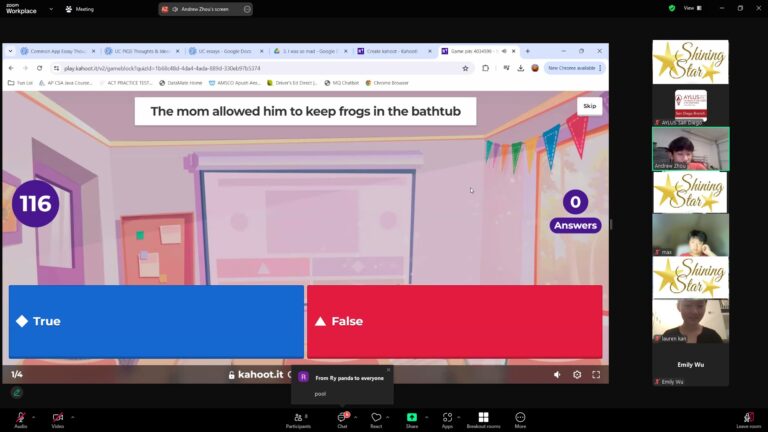Expand the arrow next to React
The width and height of the screenshot is (768, 432).
(387, 417)
